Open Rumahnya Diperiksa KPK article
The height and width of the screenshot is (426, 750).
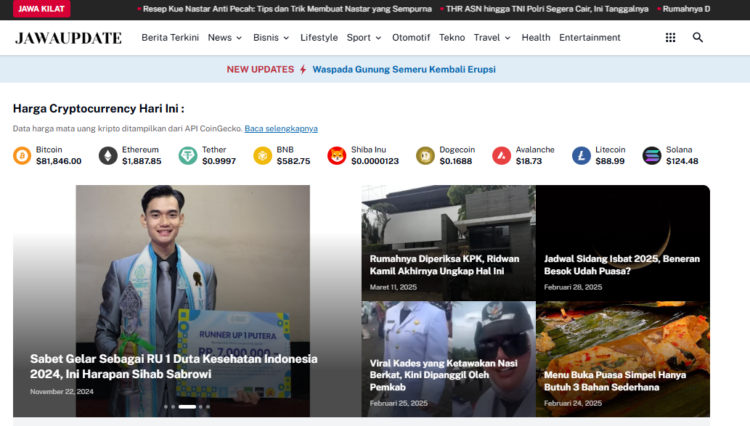[444, 265]
